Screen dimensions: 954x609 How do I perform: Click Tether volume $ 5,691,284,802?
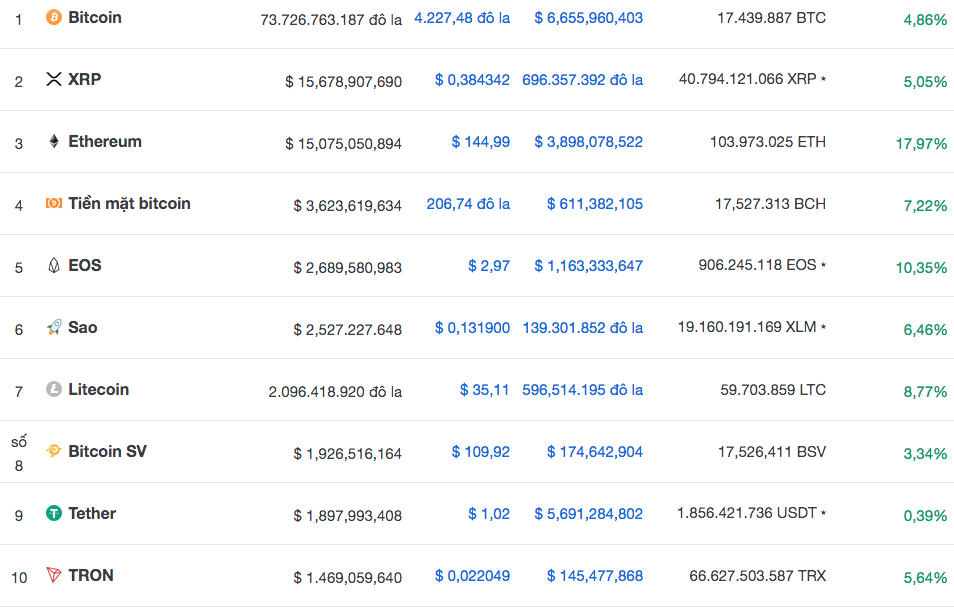[588, 514]
